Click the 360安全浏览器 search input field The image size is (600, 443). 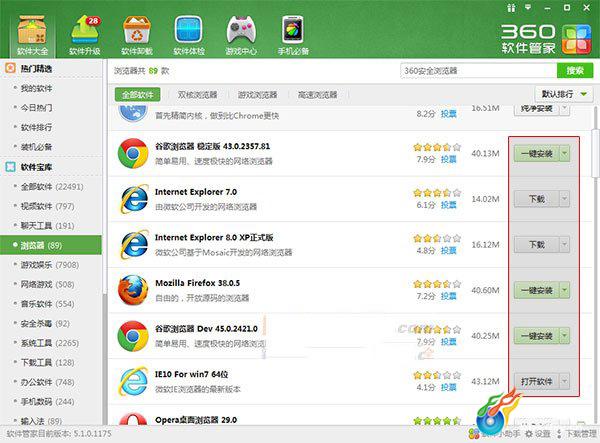click(478, 70)
